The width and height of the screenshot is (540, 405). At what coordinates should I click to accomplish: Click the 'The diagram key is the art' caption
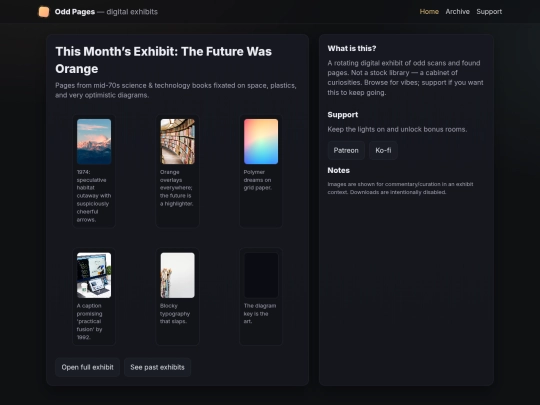click(x=260, y=313)
